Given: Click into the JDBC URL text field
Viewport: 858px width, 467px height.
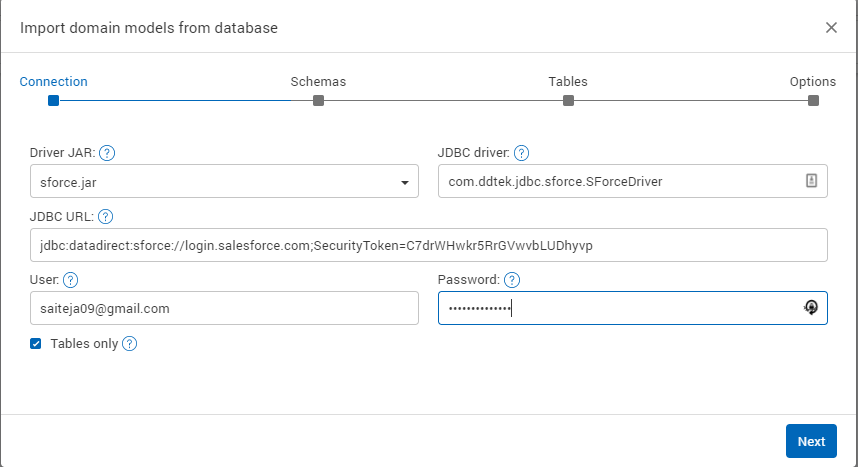Looking at the screenshot, I should pos(428,245).
